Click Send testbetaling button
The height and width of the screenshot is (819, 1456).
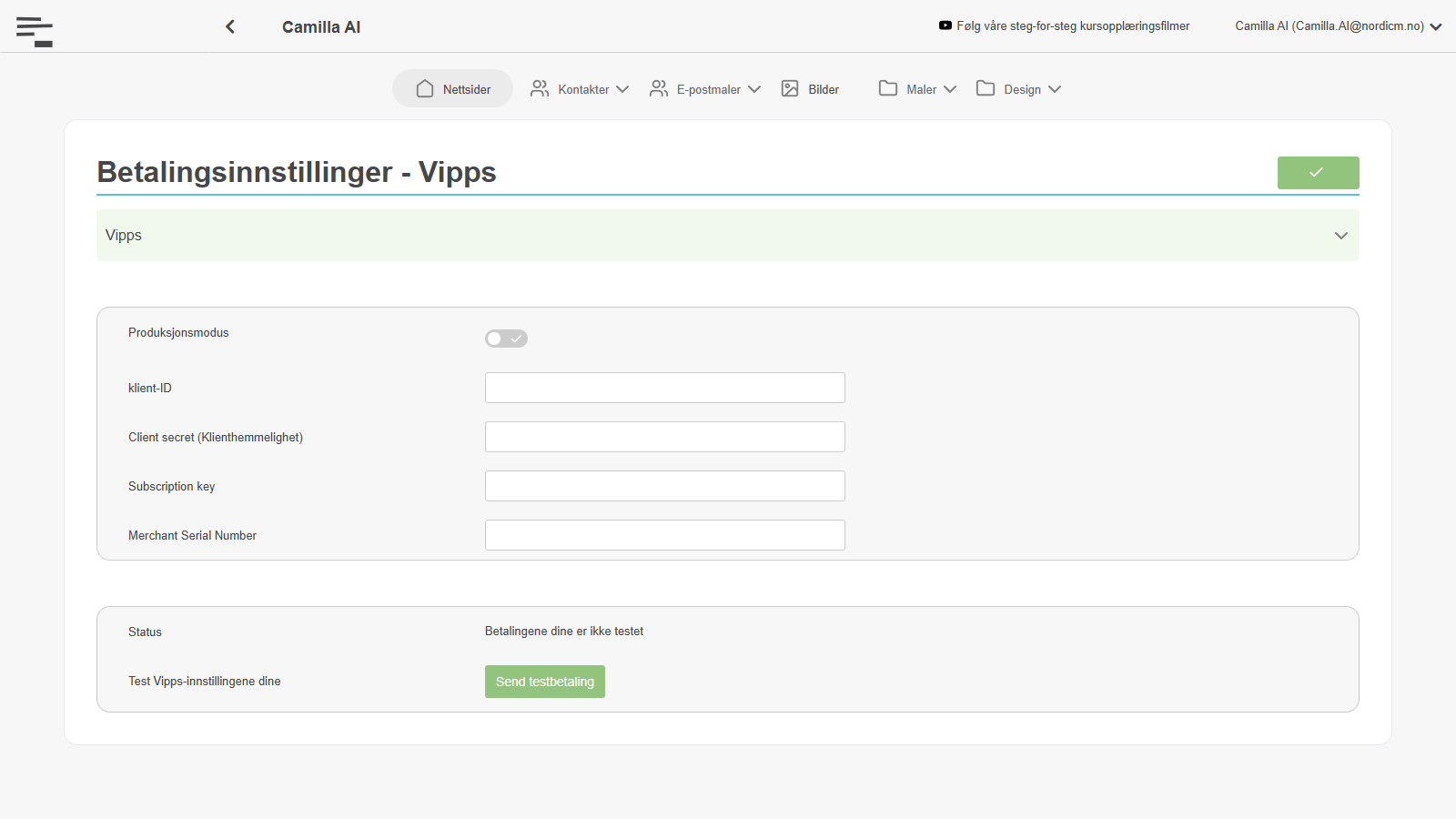tap(545, 682)
